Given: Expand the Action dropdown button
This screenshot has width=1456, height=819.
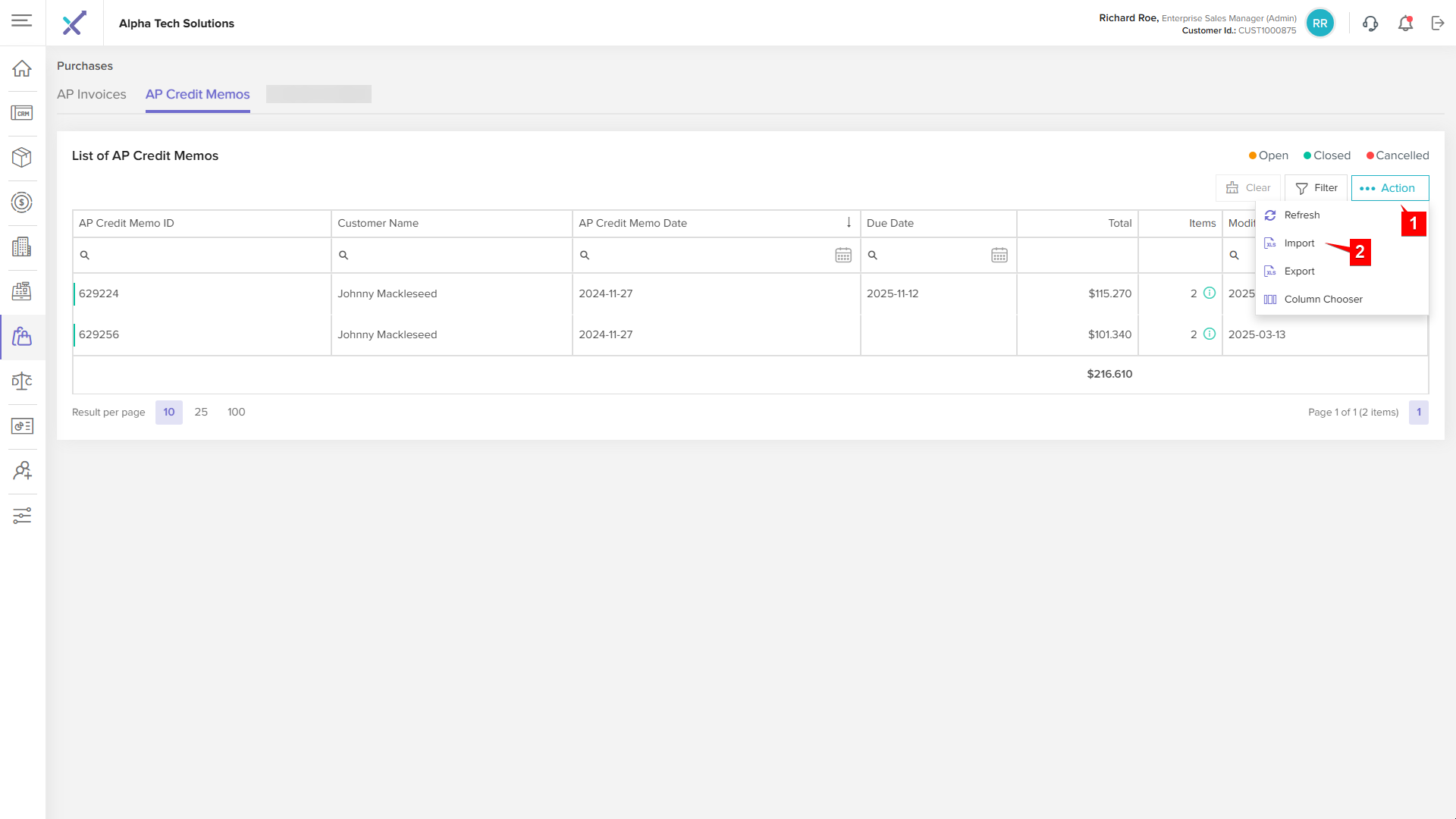Looking at the screenshot, I should (1389, 188).
